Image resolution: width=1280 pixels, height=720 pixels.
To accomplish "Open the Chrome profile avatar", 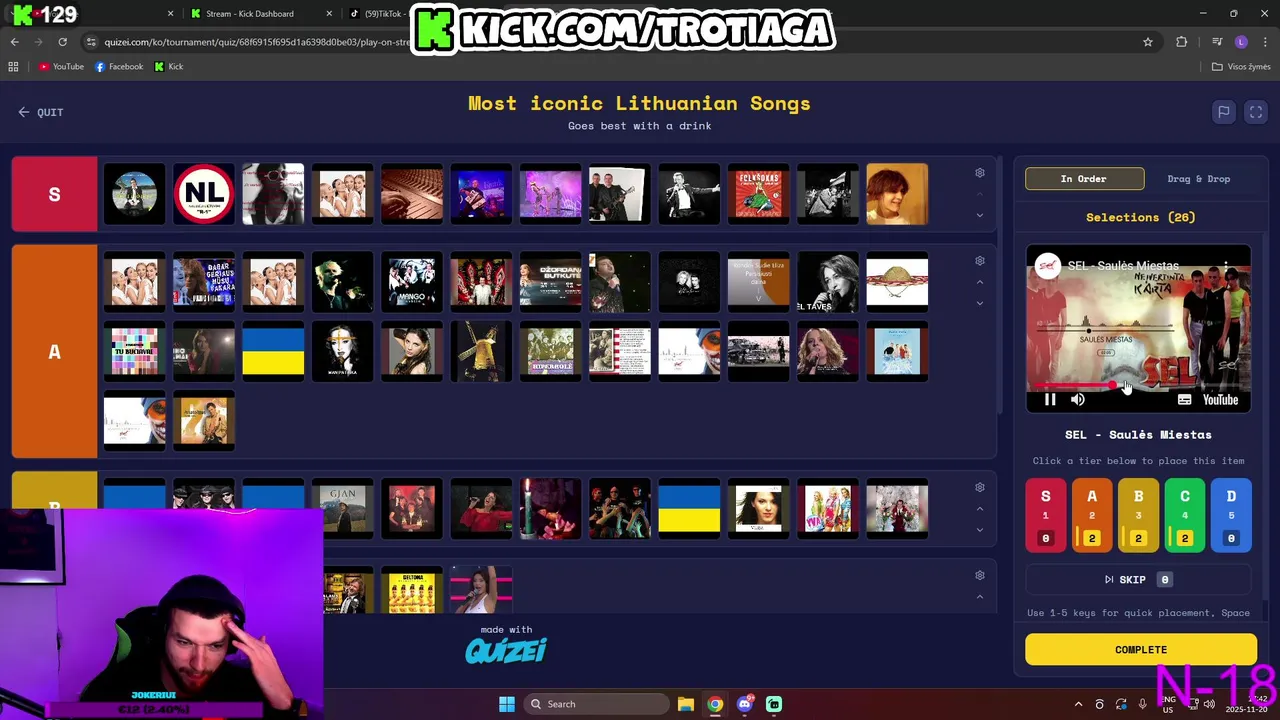I will coord(1241,42).
